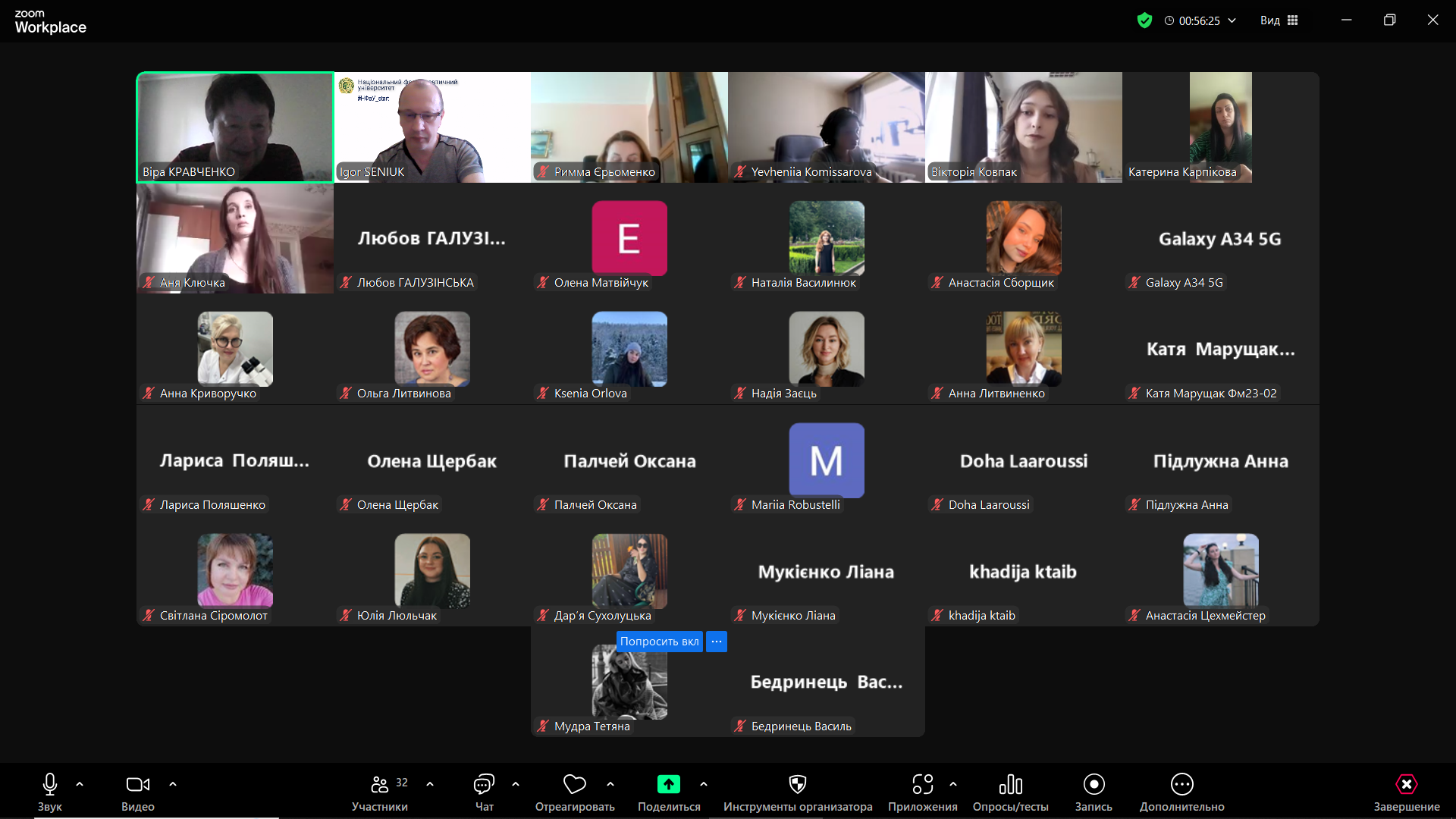
Task: Click Підлужна Анна name label
Action: (1187, 505)
